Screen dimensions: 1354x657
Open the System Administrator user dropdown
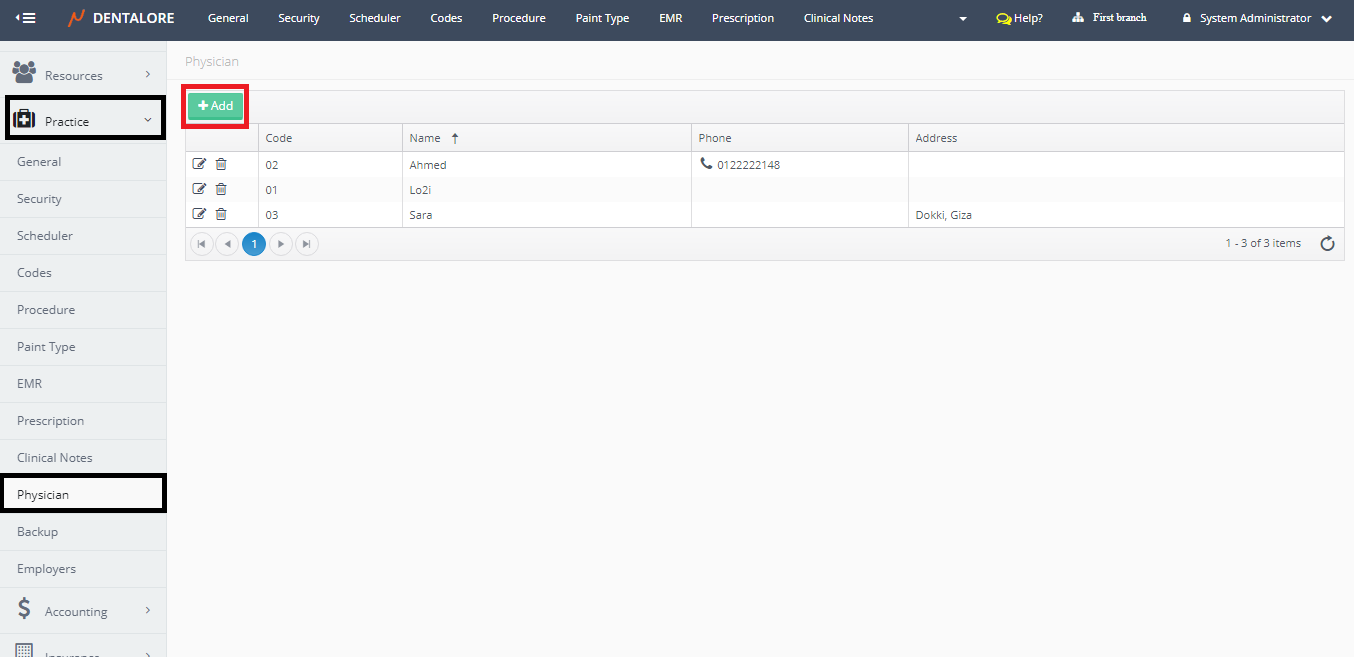point(1257,18)
